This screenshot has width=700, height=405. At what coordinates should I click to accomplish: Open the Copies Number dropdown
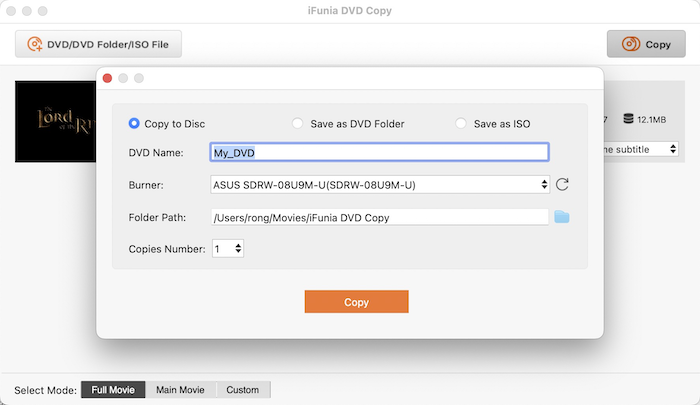click(x=227, y=249)
